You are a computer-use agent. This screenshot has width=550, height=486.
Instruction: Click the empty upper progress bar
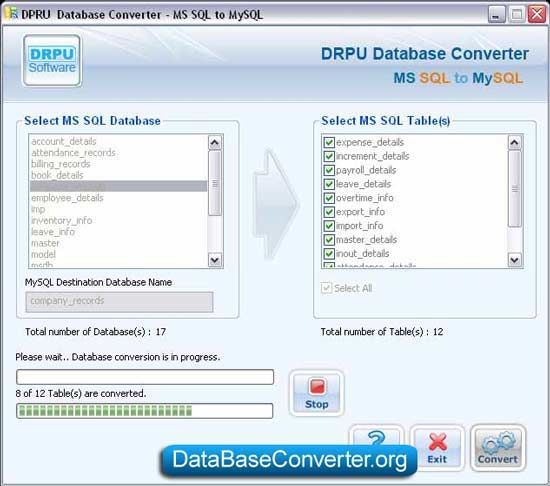coord(145,377)
